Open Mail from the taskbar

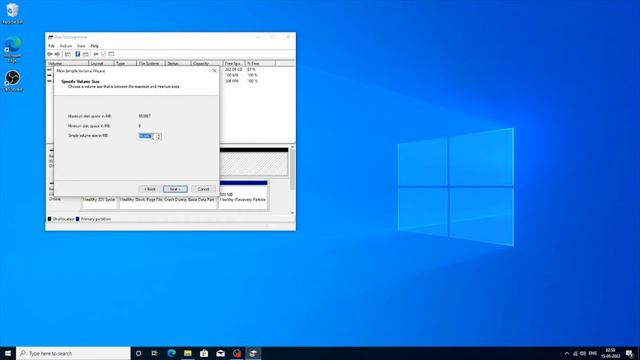coord(220,353)
